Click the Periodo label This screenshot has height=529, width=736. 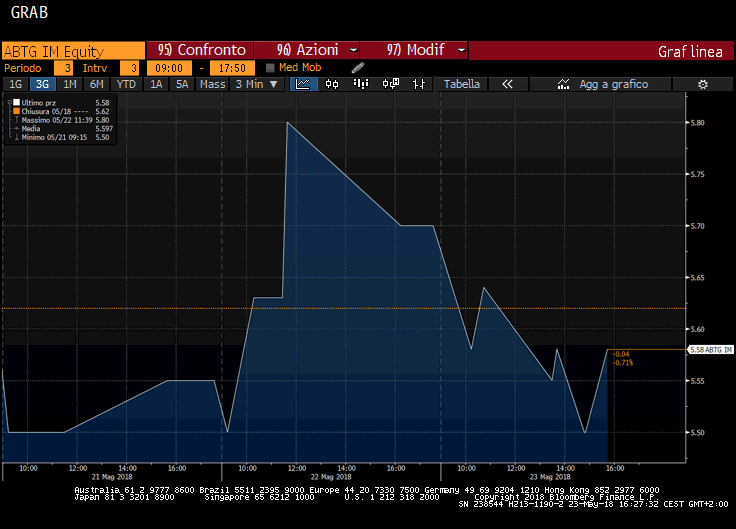coord(23,68)
